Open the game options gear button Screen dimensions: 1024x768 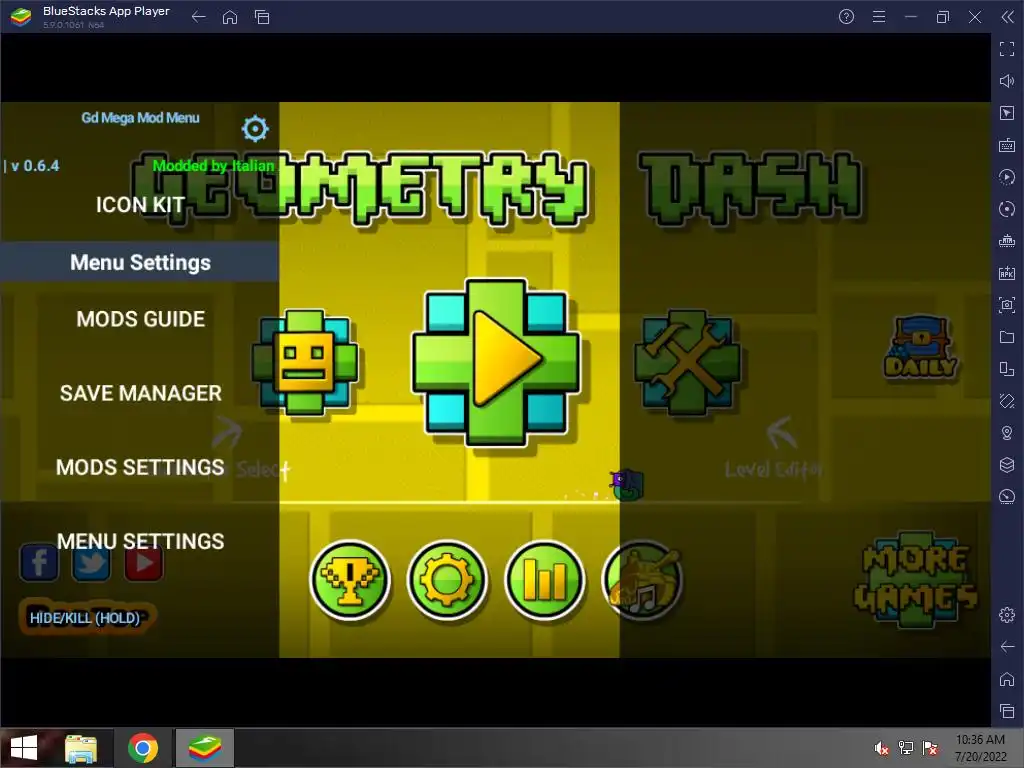[x=447, y=580]
